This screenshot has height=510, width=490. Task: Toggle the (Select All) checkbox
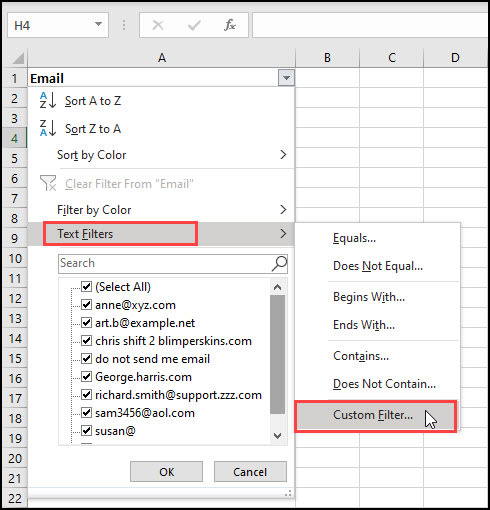[86, 287]
